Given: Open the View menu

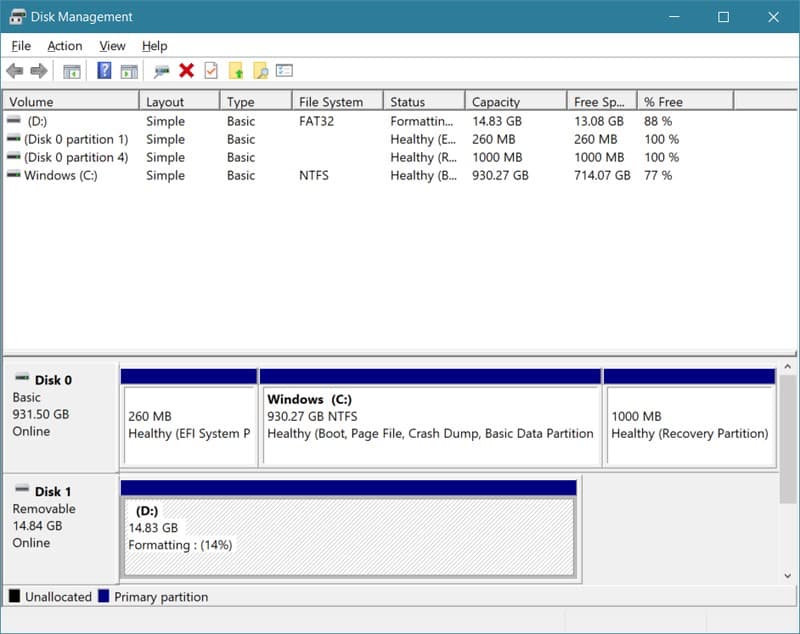Looking at the screenshot, I should click(112, 46).
